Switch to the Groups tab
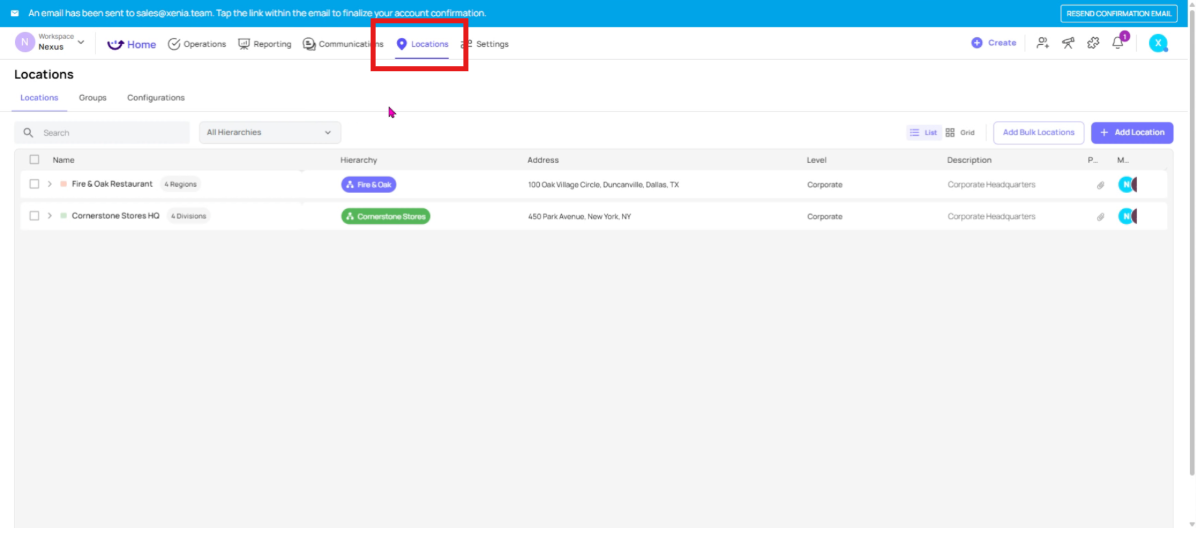 (x=92, y=98)
